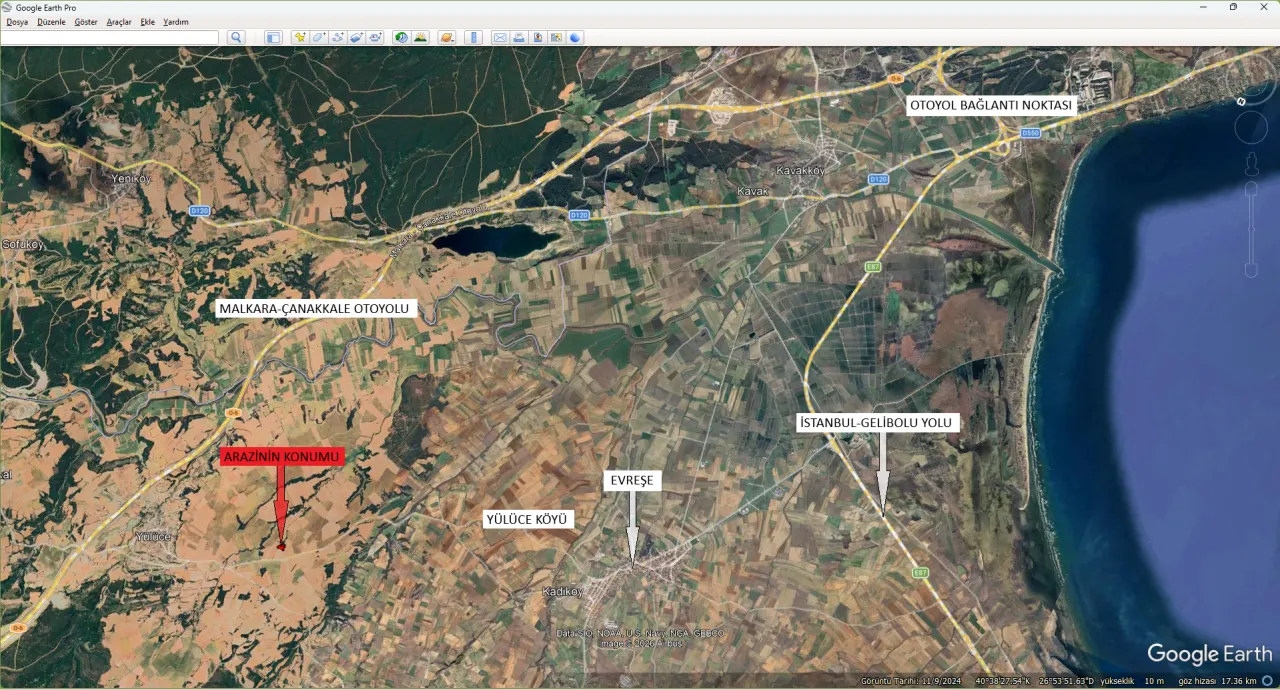Click the N north compass marker
The width and height of the screenshot is (1280, 690).
[x=1241, y=101]
